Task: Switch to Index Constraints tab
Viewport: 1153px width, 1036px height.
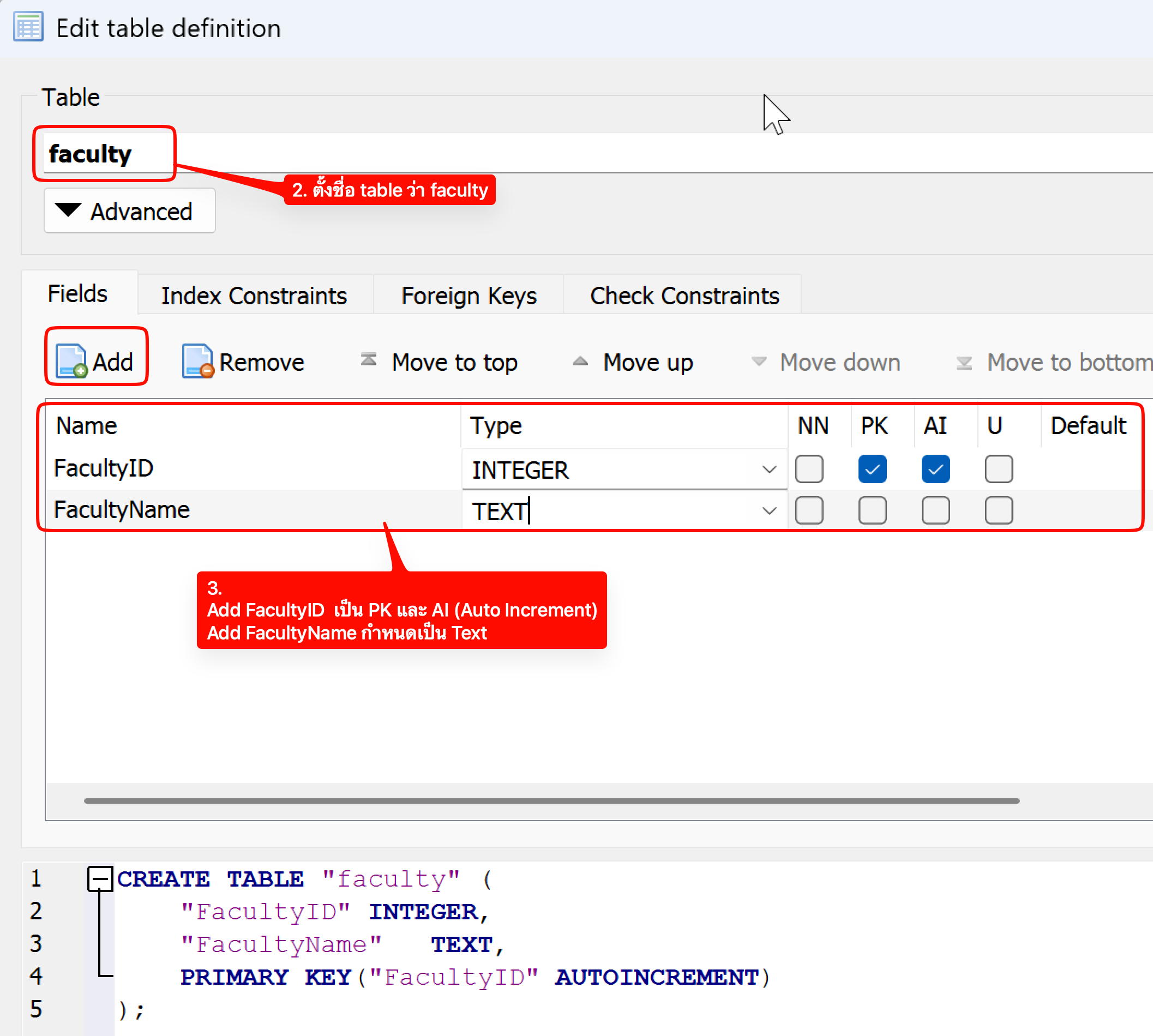Action: [x=254, y=296]
